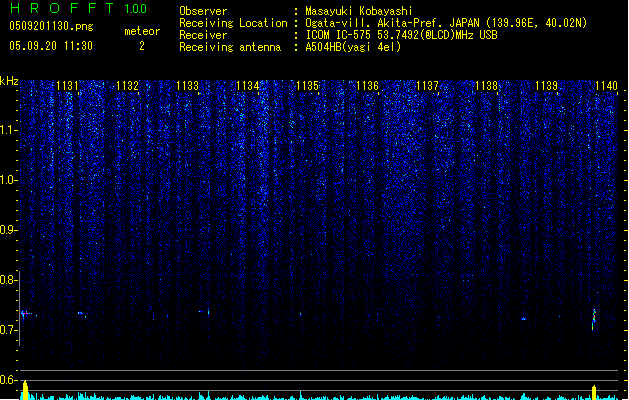Click the 1140 time marker

click(606, 86)
